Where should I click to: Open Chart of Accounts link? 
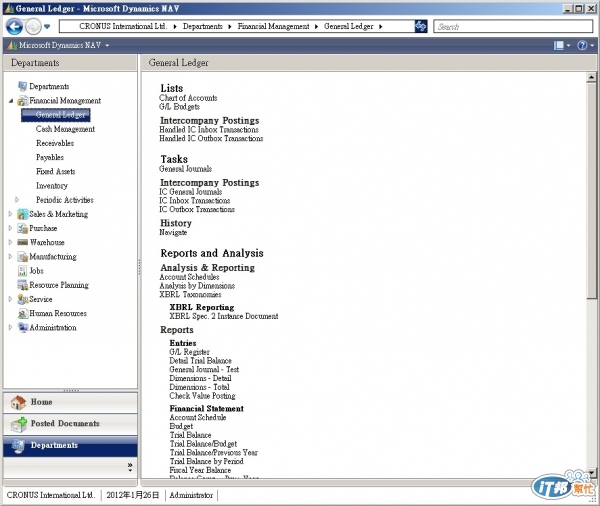pyautogui.click(x=188, y=98)
